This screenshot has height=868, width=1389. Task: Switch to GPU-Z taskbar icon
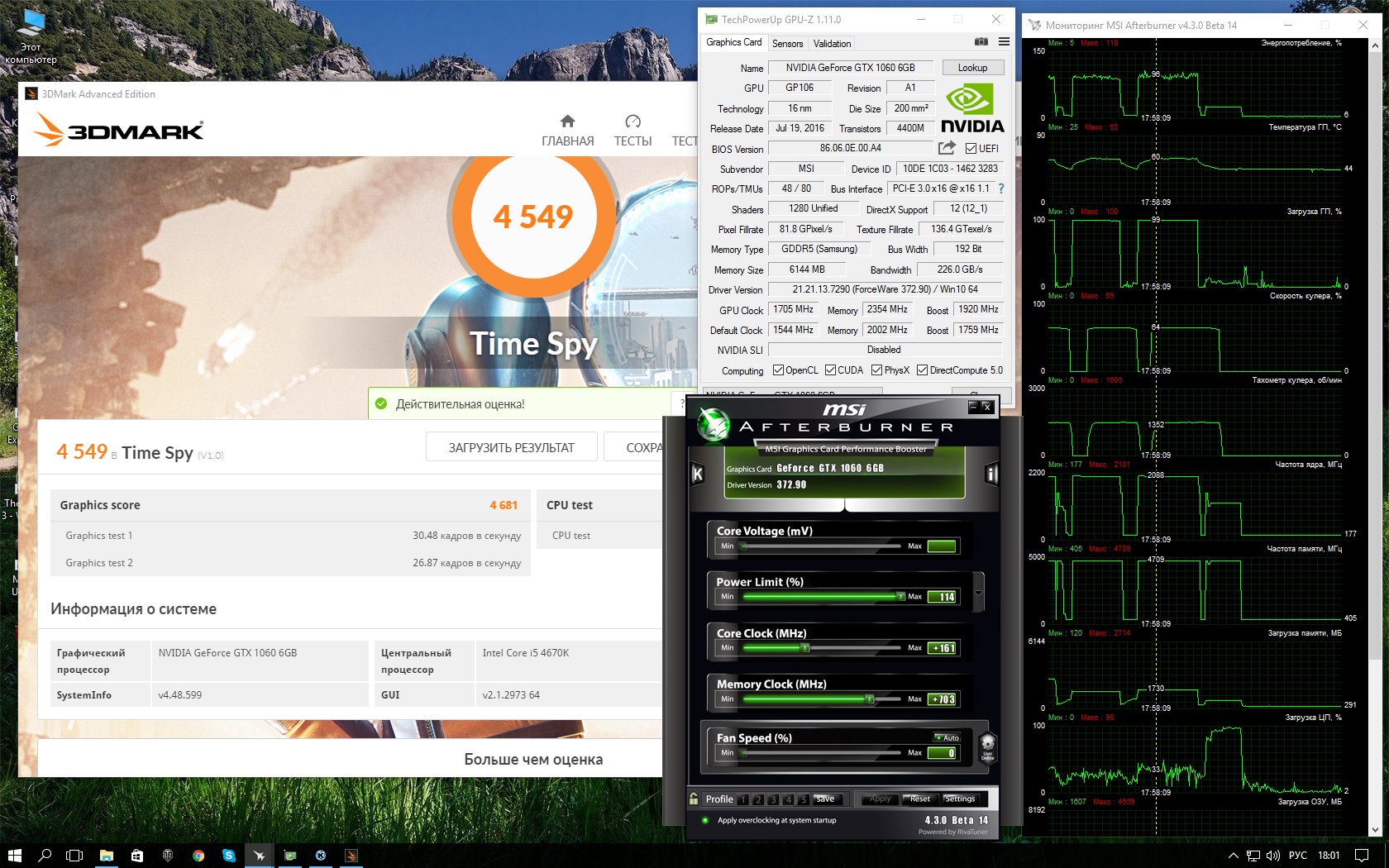click(x=290, y=856)
